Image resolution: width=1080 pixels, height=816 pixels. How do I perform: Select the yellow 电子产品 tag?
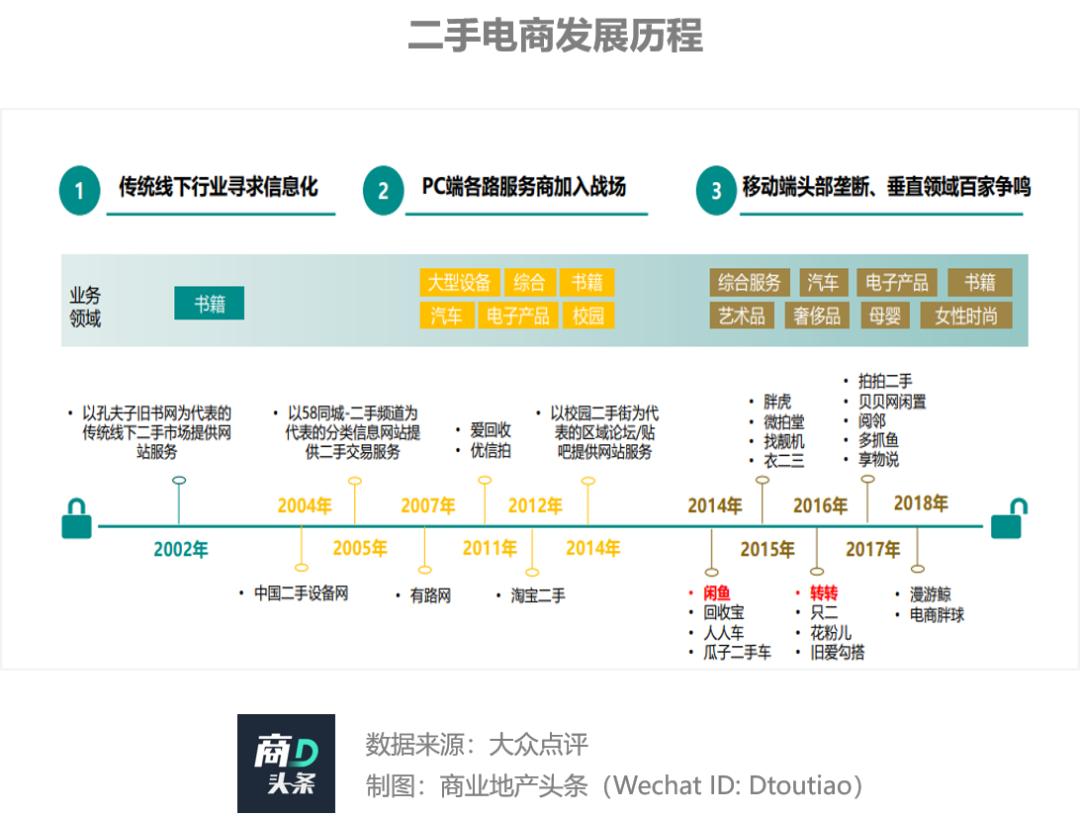(x=518, y=315)
